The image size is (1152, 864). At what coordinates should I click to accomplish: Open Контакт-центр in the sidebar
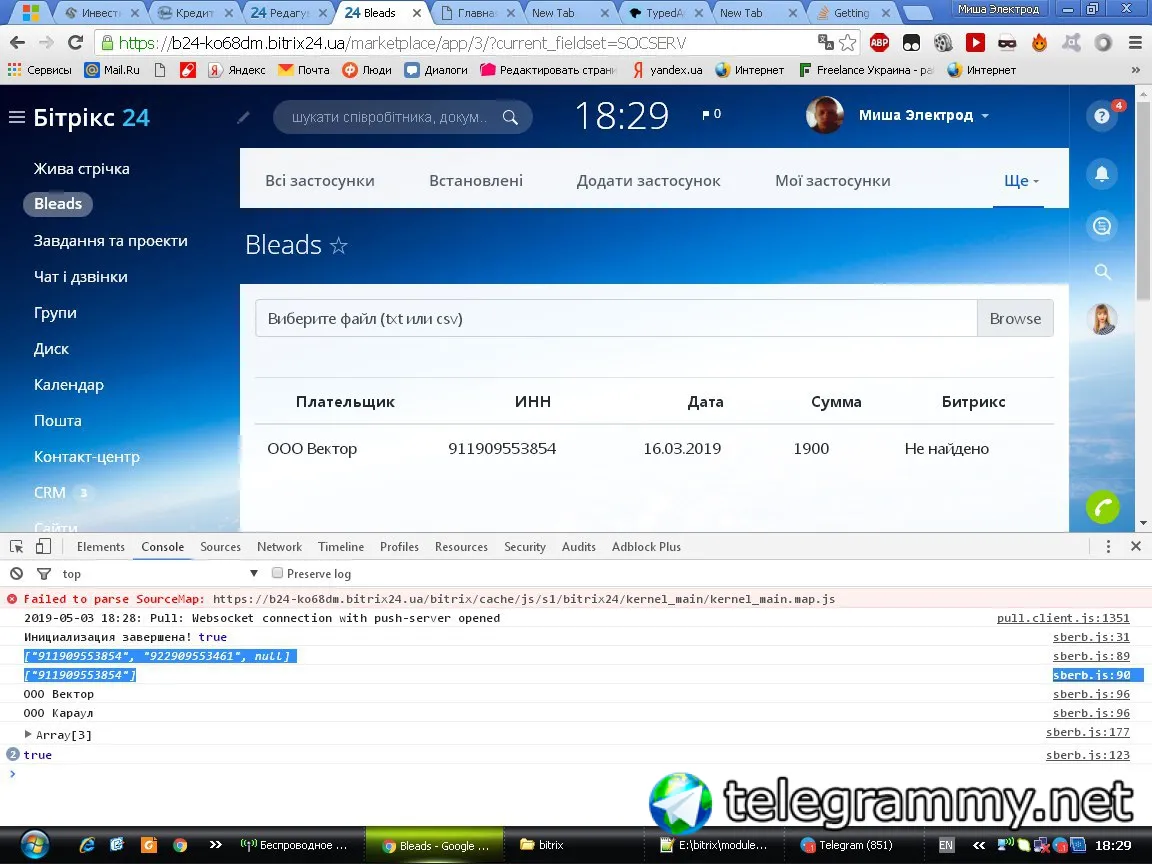pyautogui.click(x=87, y=456)
